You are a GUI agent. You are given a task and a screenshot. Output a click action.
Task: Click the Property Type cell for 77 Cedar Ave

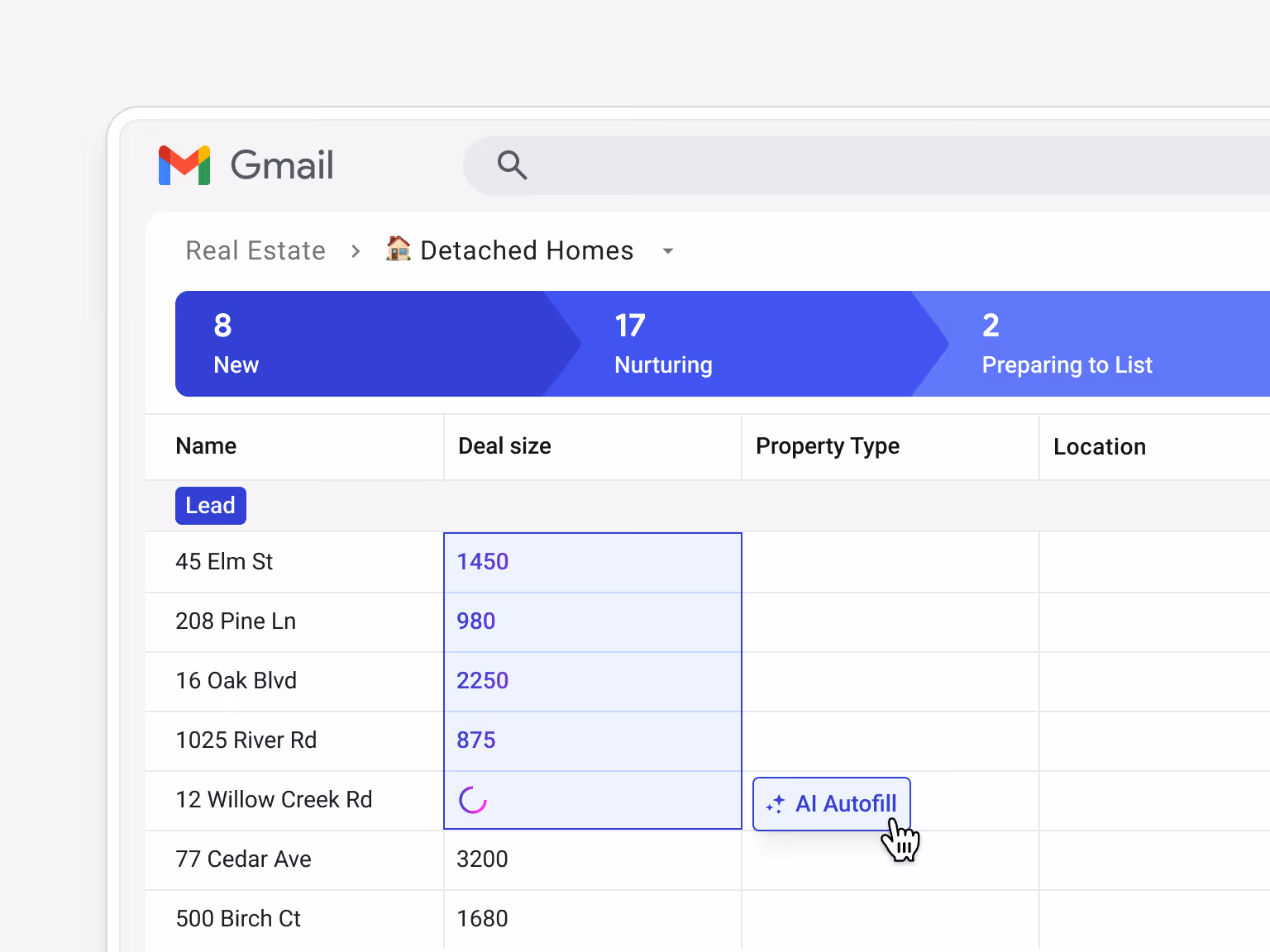pyautogui.click(x=890, y=860)
